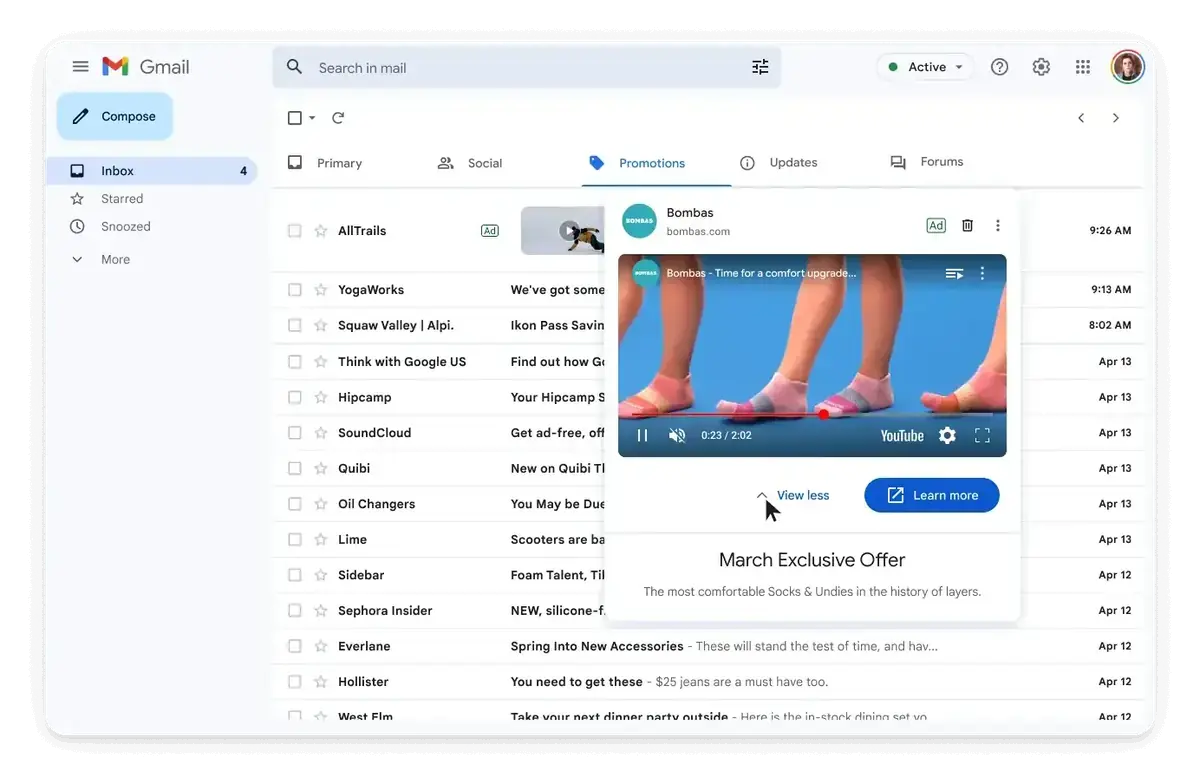Viewport: 1200px width, 784px height.
Task: Click the Learn more button
Action: (932, 495)
